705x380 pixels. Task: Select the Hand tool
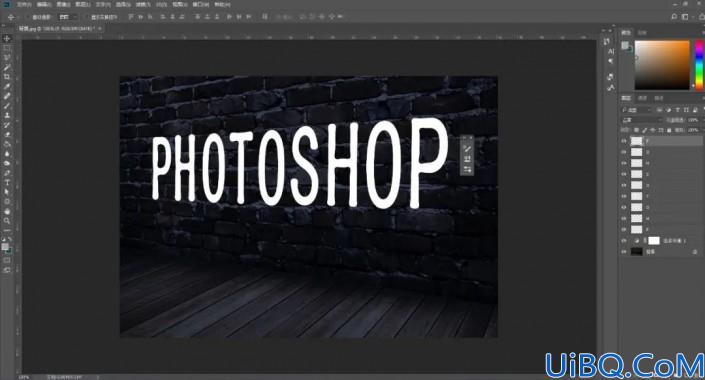tap(7, 211)
